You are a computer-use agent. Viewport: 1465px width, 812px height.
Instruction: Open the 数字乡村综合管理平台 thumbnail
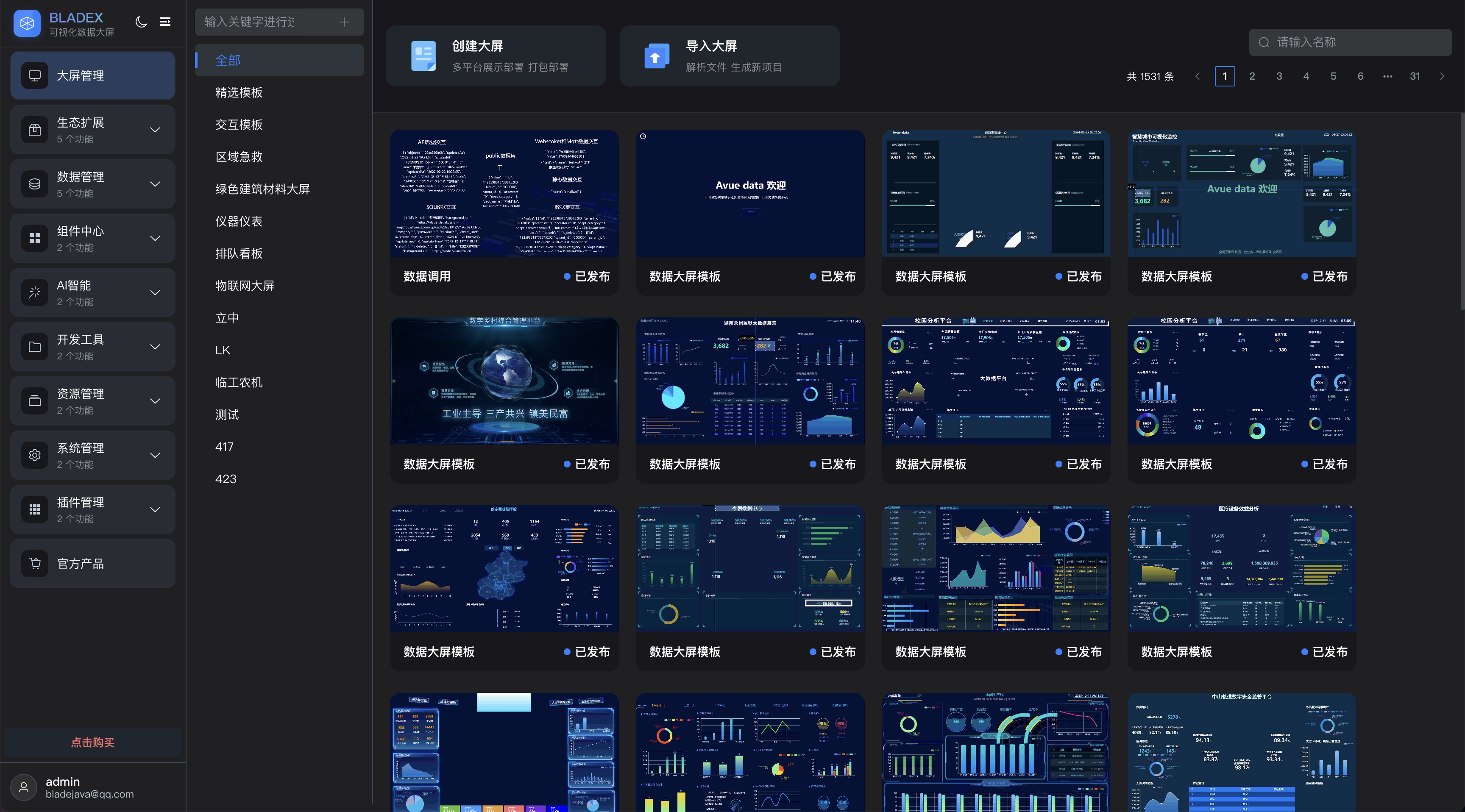504,381
